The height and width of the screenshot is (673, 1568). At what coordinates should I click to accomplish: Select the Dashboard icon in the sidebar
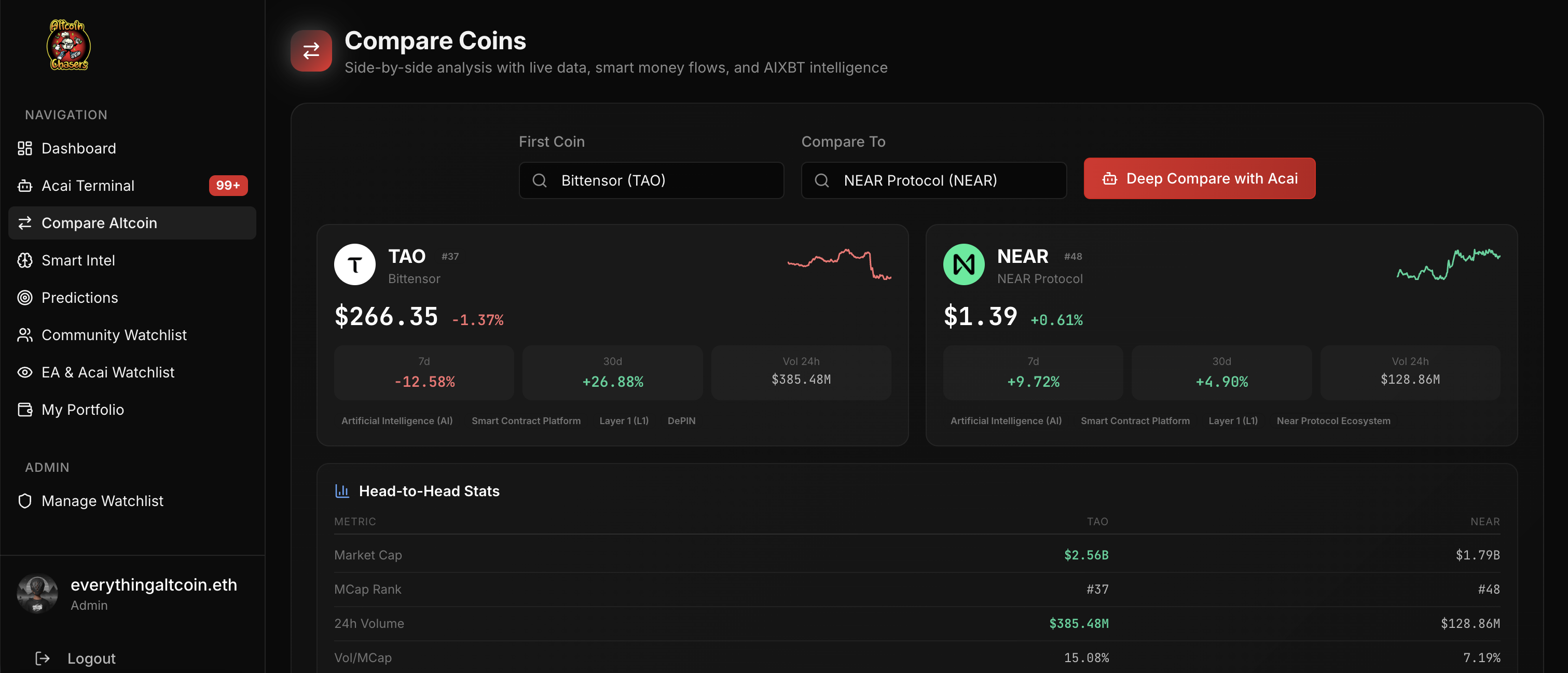coord(25,148)
